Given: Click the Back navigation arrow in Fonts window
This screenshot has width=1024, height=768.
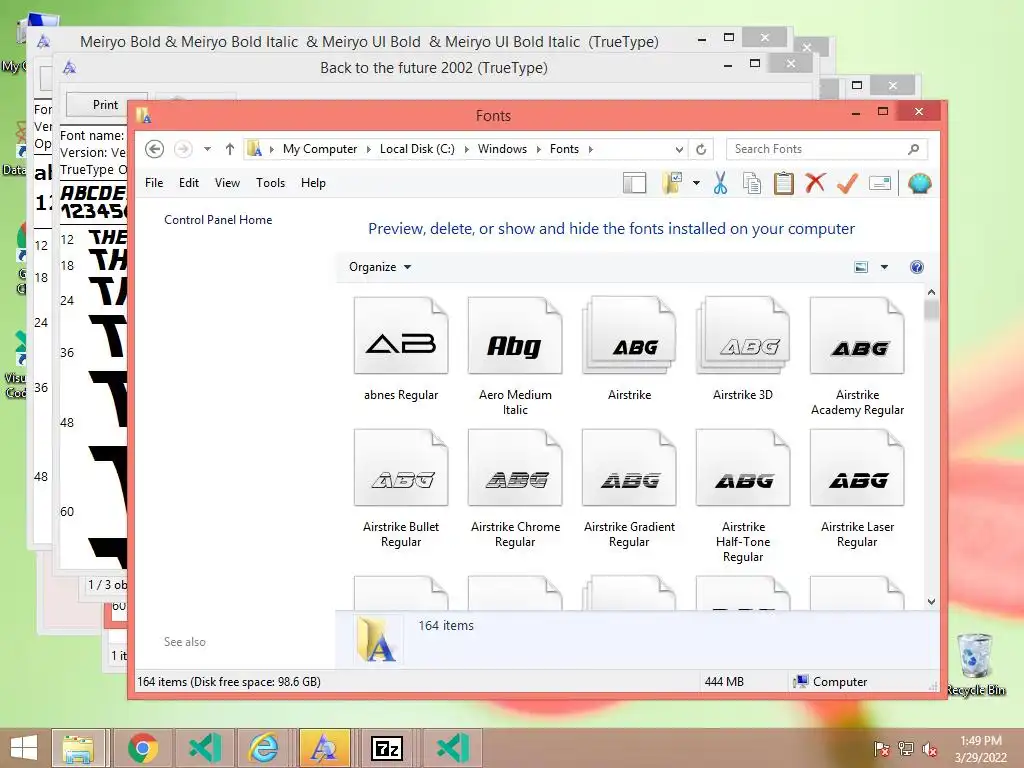Looking at the screenshot, I should pos(154,149).
